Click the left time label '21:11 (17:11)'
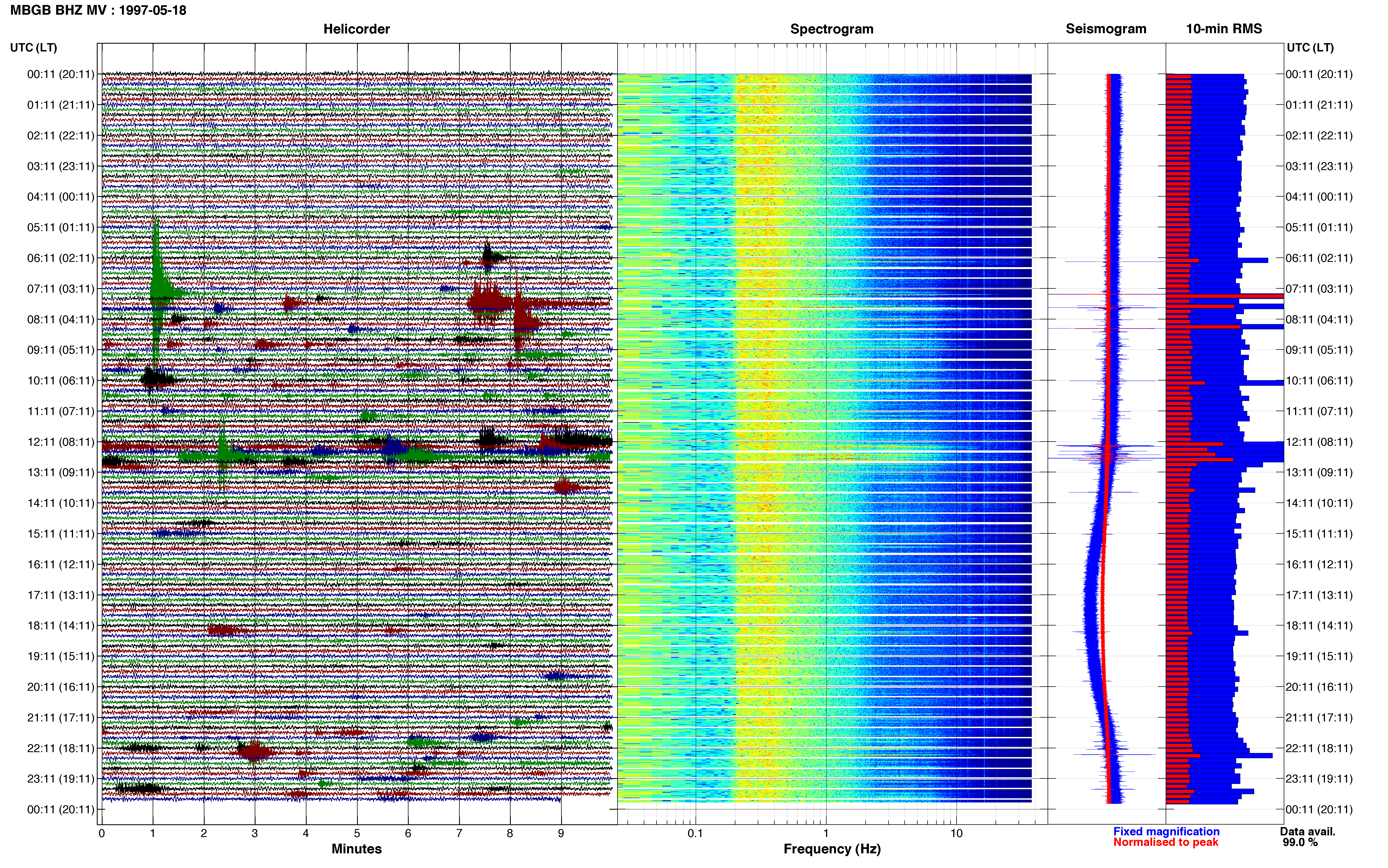Viewport: 1388px width, 868px height. (61, 718)
